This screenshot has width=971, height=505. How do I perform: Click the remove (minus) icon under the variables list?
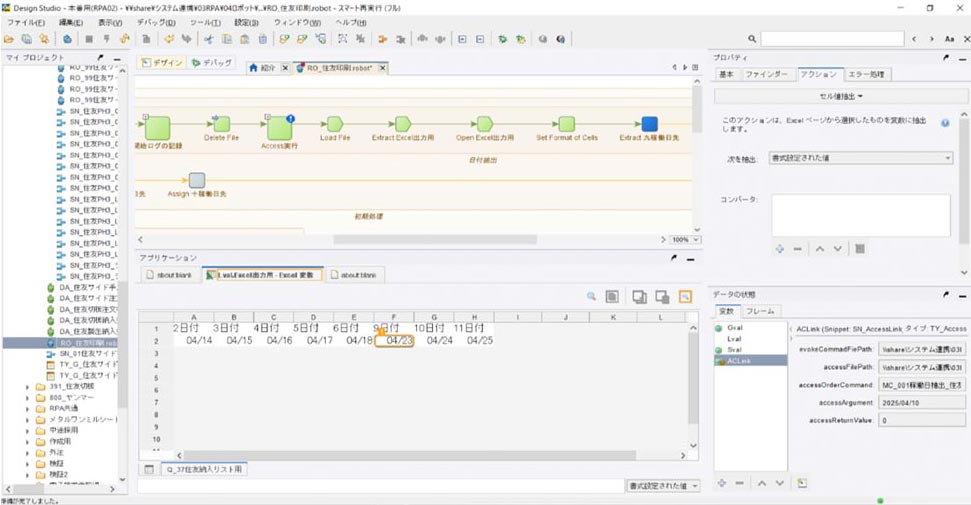pos(739,483)
